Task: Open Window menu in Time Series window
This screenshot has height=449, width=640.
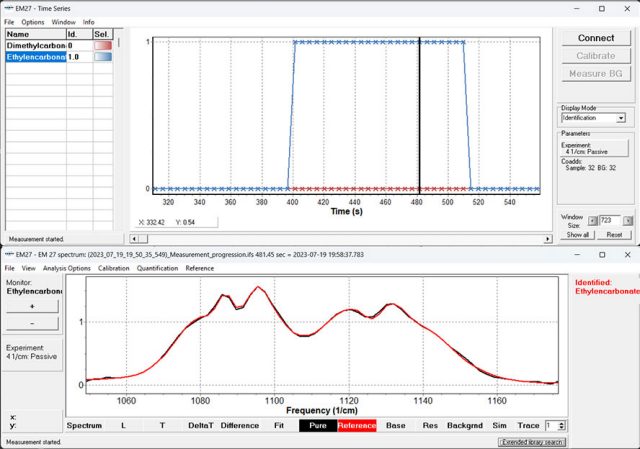Action: click(x=63, y=22)
